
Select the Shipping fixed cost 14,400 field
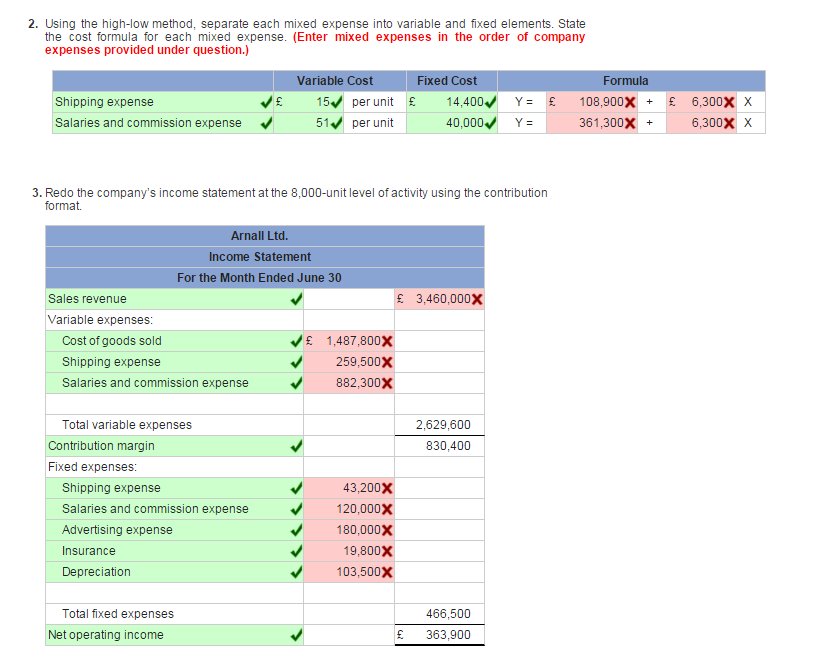[x=452, y=102]
